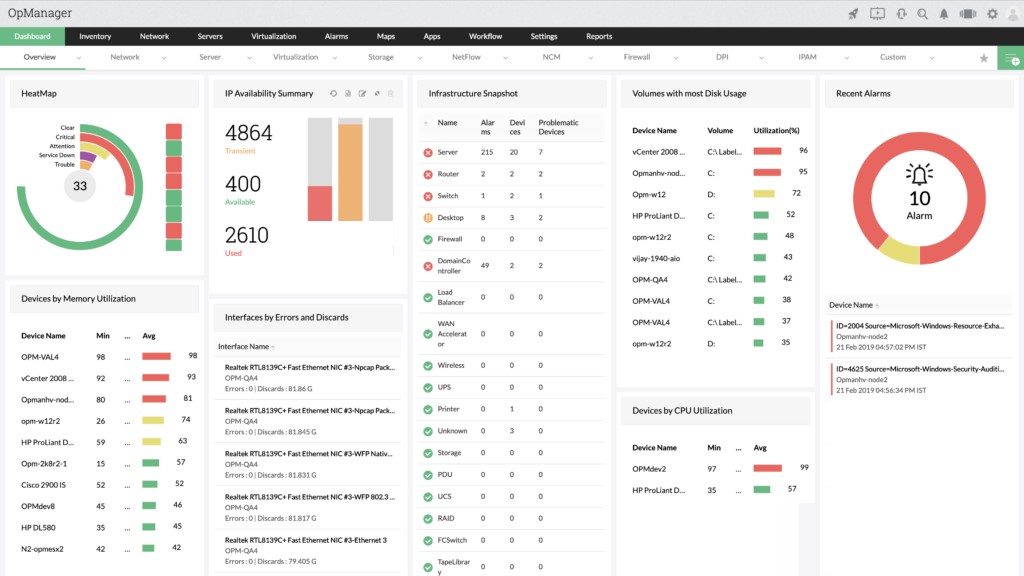Image resolution: width=1024 pixels, height=576 pixels.
Task: Click the barrel-shaped icon beside settings gear
Action: click(968, 14)
